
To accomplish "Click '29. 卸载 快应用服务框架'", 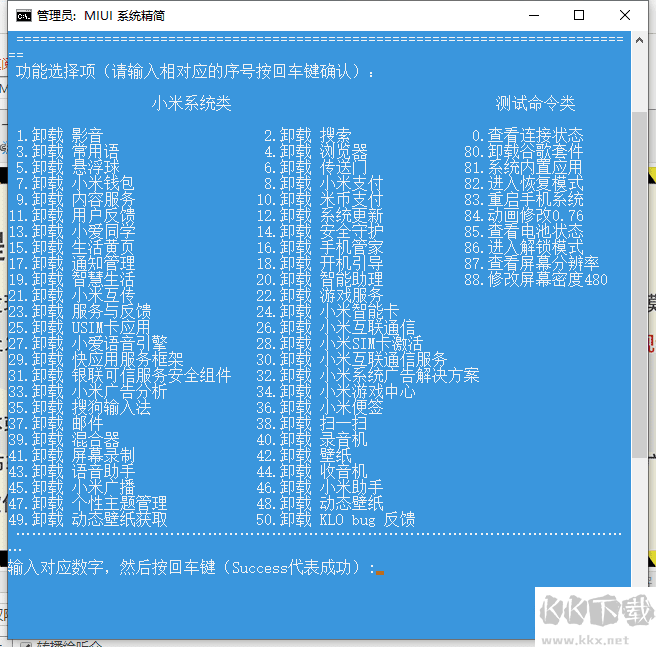I will pos(96,359).
